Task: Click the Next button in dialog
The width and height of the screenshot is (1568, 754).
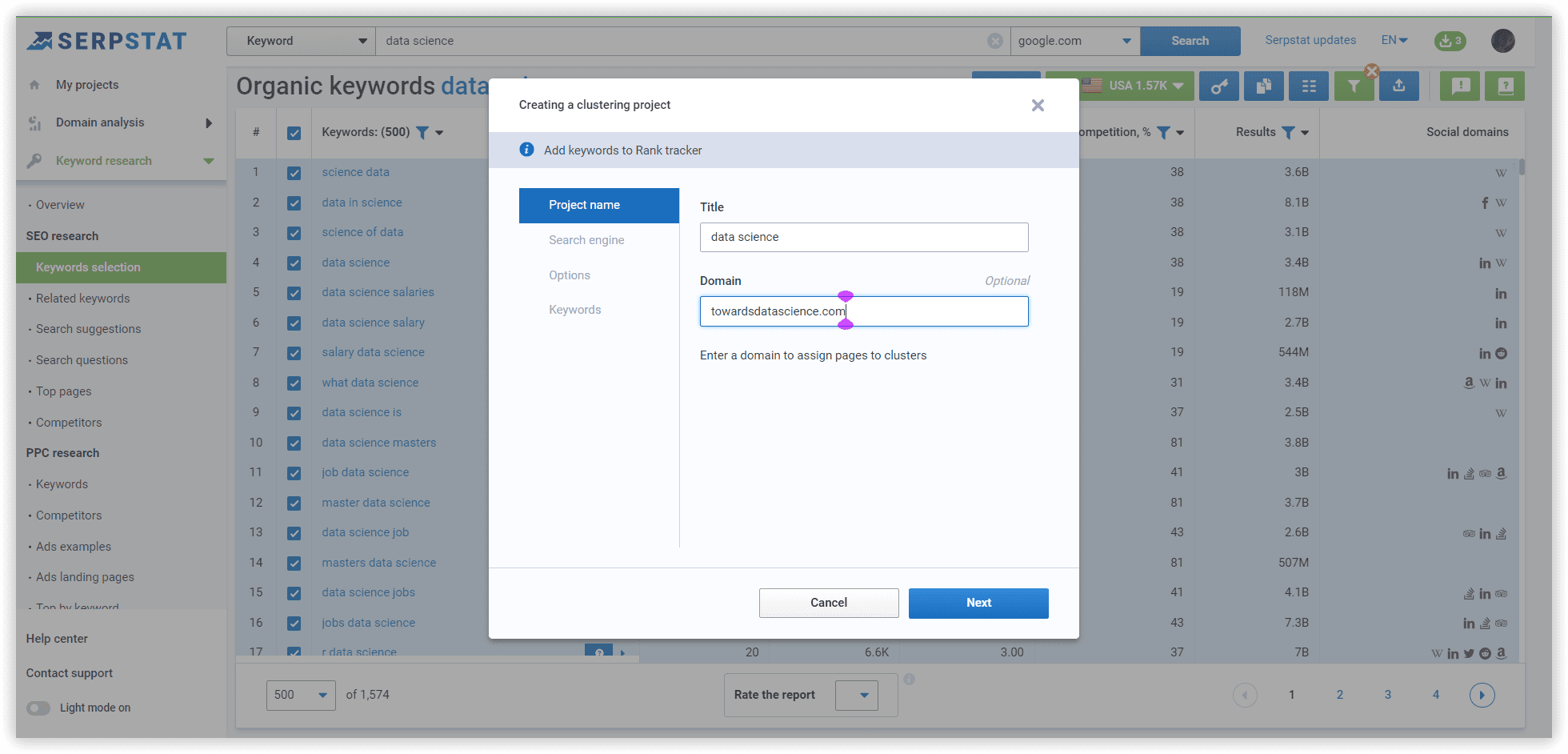Action: pyautogui.click(x=978, y=603)
